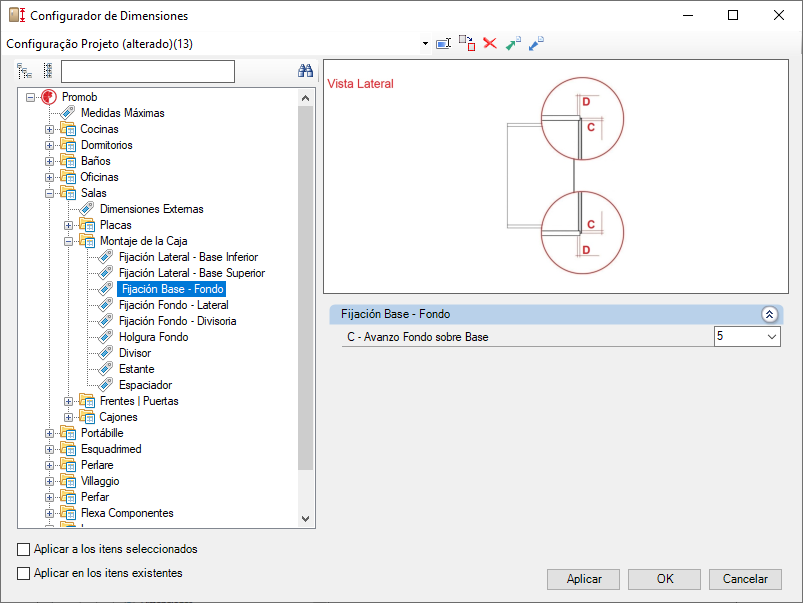Click the tree scrollbar down arrow
This screenshot has height=603, width=803.
[306, 518]
